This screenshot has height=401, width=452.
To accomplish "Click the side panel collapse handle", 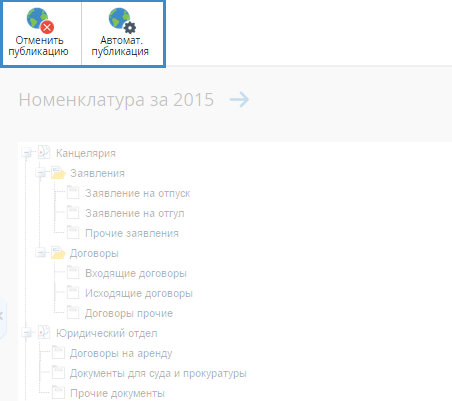I will (x=2, y=316).
